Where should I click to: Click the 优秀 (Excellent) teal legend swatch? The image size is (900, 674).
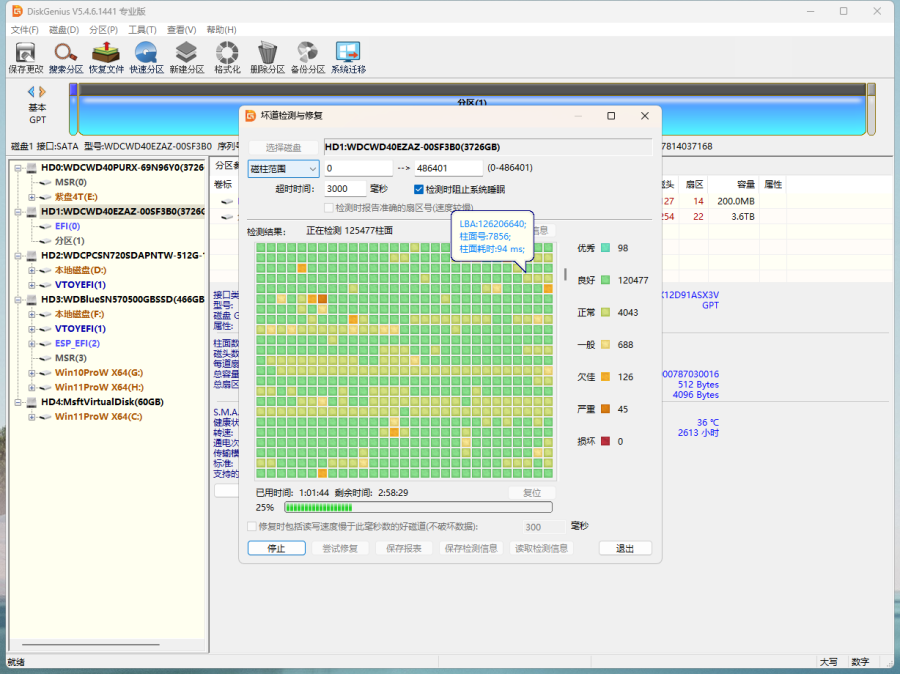(x=606, y=248)
